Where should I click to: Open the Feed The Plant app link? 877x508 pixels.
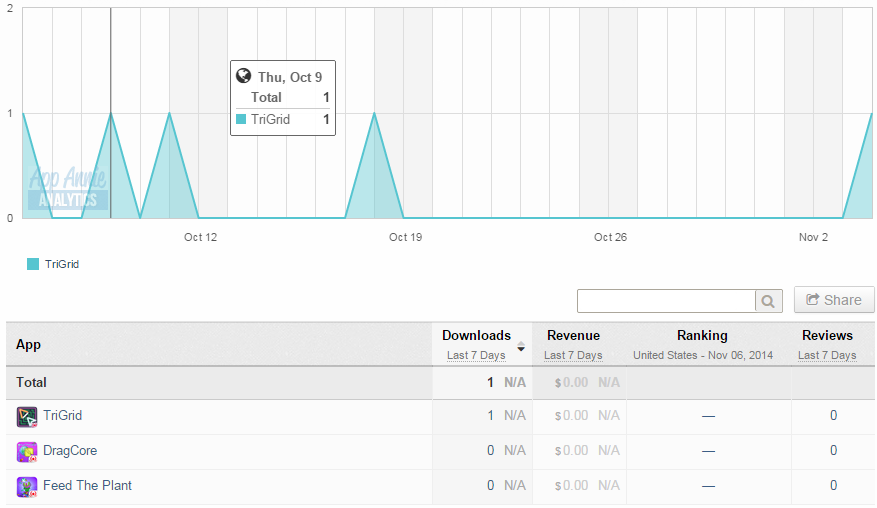pyautogui.click(x=87, y=486)
